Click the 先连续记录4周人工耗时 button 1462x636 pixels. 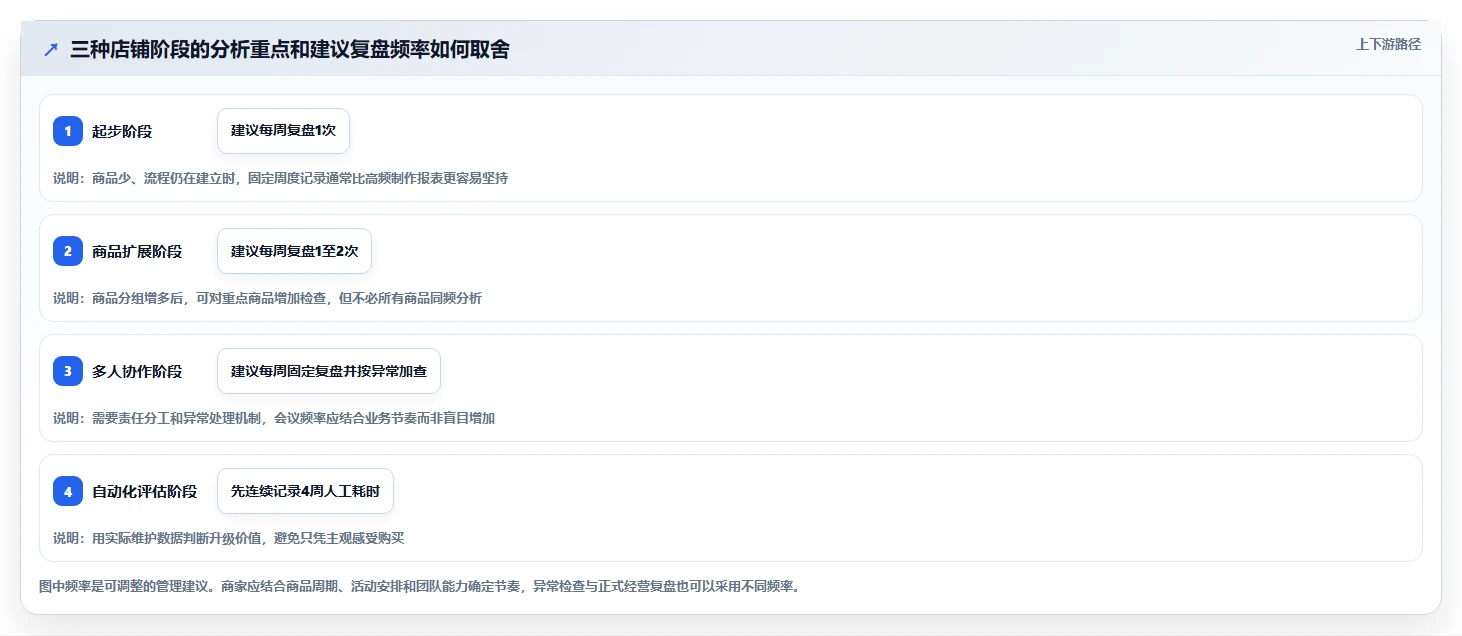click(305, 491)
